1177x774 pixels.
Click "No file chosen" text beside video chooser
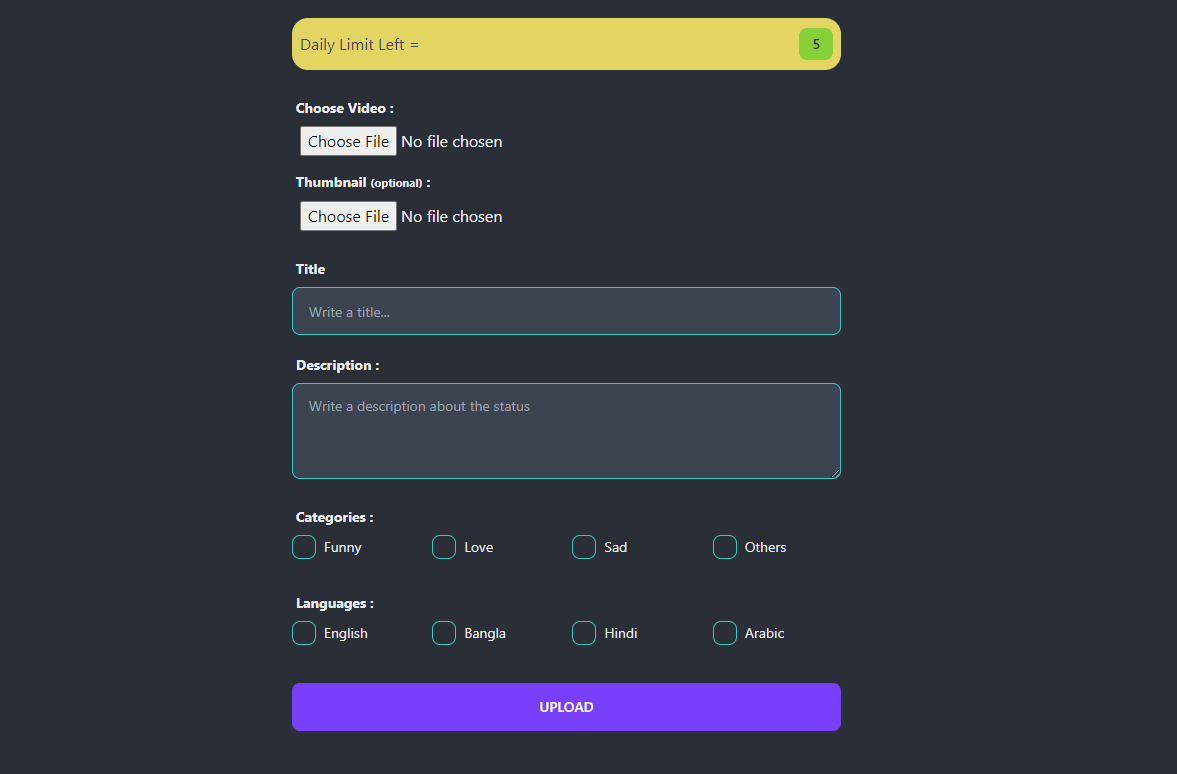point(452,142)
